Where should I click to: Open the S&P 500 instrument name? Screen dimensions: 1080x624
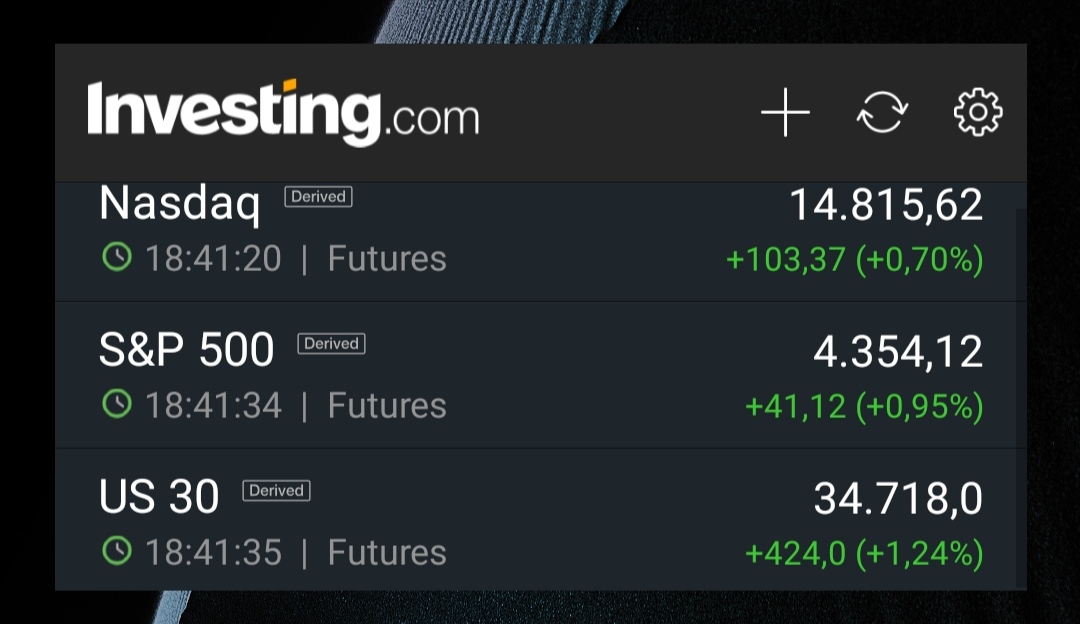point(186,351)
